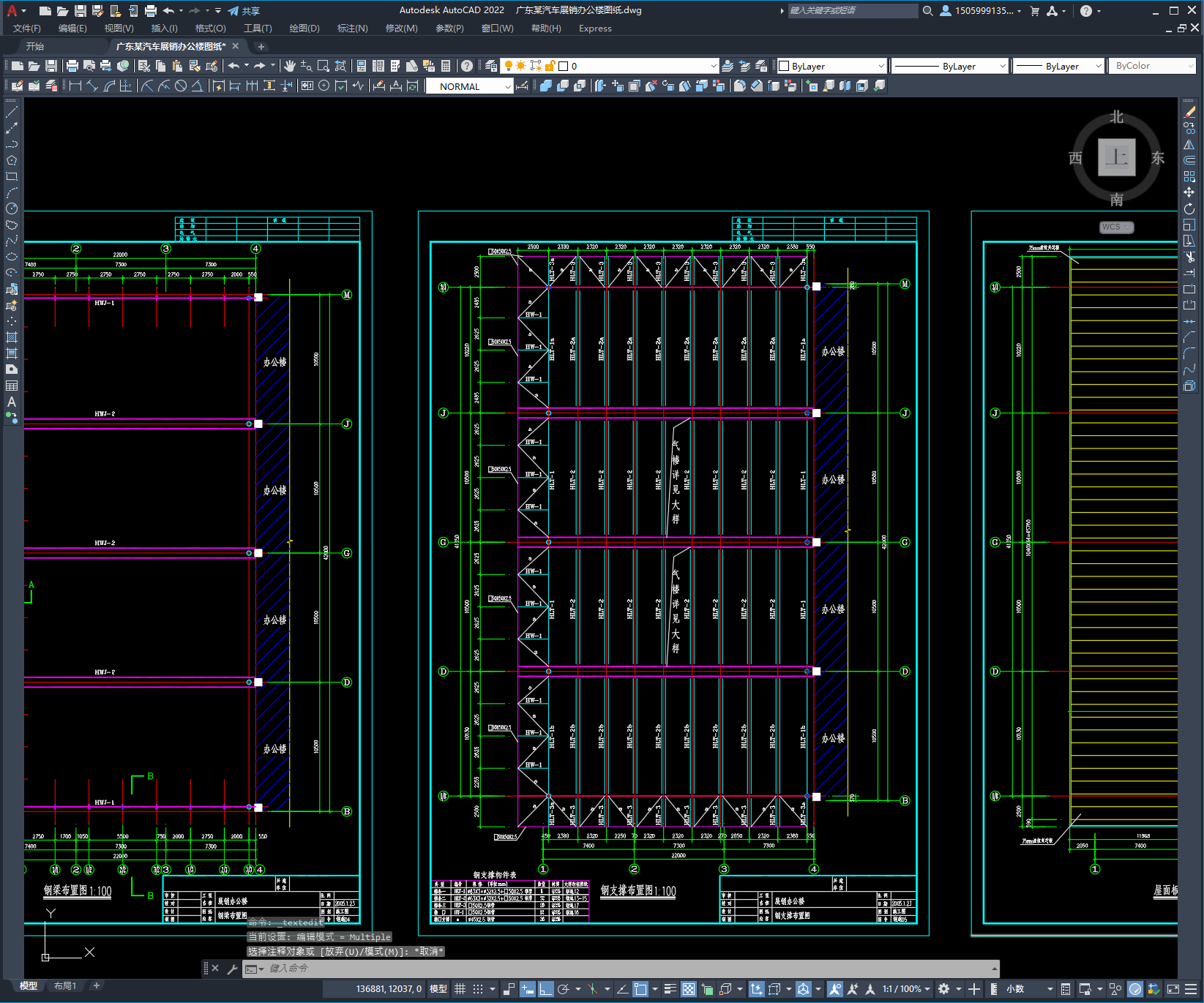Screen dimensions: 1204x1003
Task: Toggle dynamic input in status bar
Action: [528, 989]
